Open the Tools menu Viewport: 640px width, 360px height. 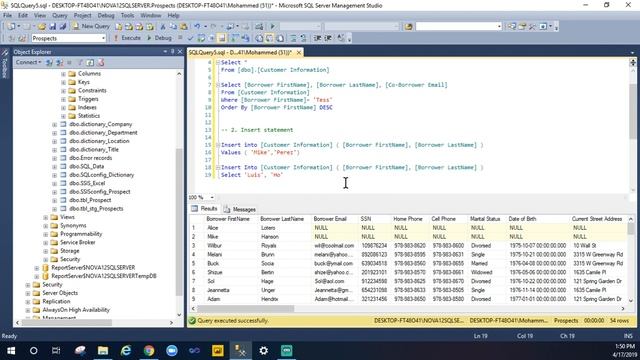click(x=127, y=16)
